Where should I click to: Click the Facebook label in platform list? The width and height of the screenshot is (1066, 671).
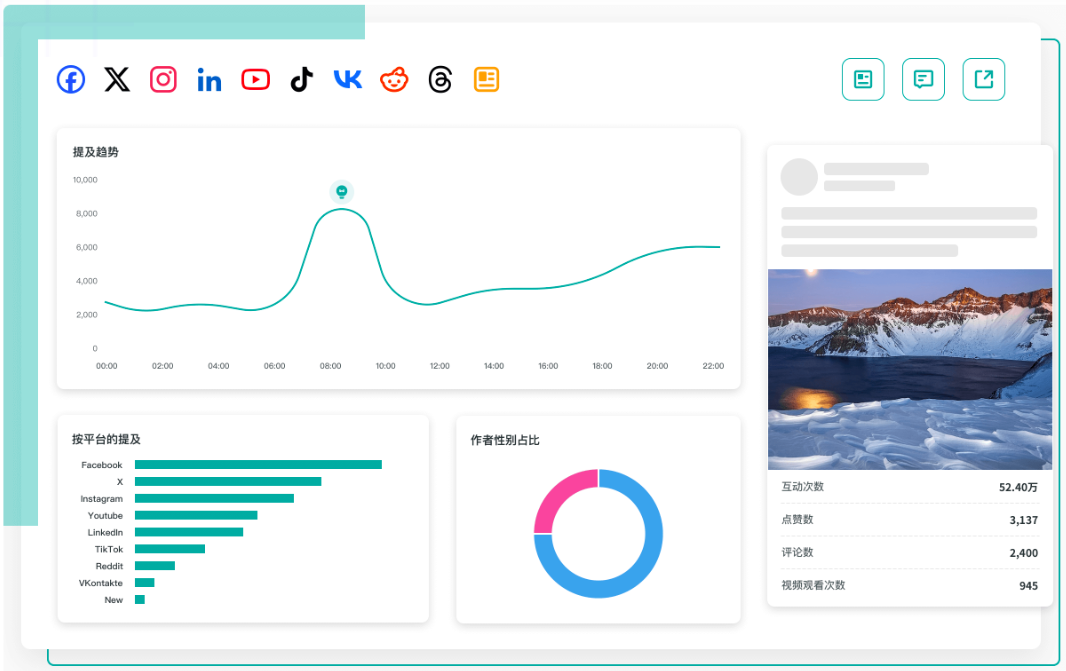tap(102, 465)
